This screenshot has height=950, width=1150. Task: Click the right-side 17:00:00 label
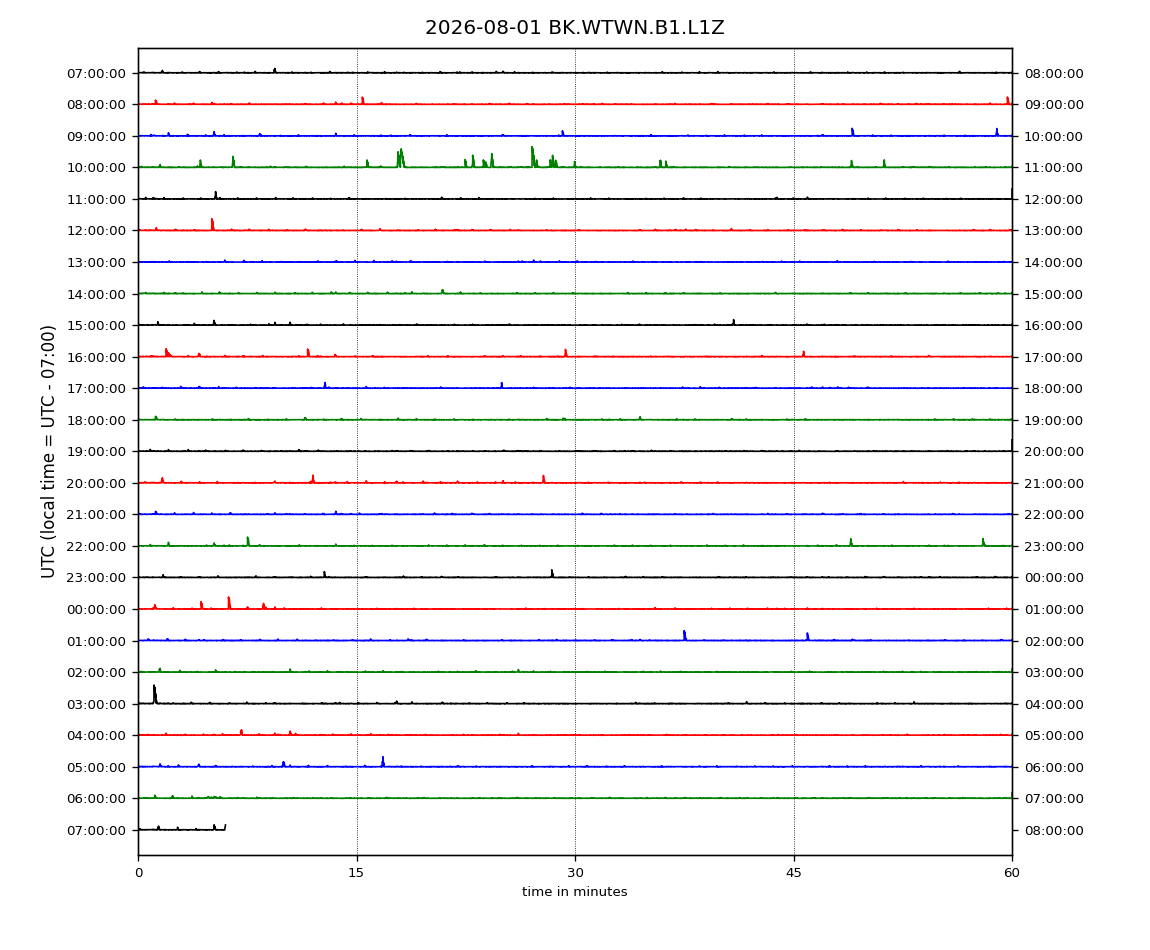coord(1054,357)
